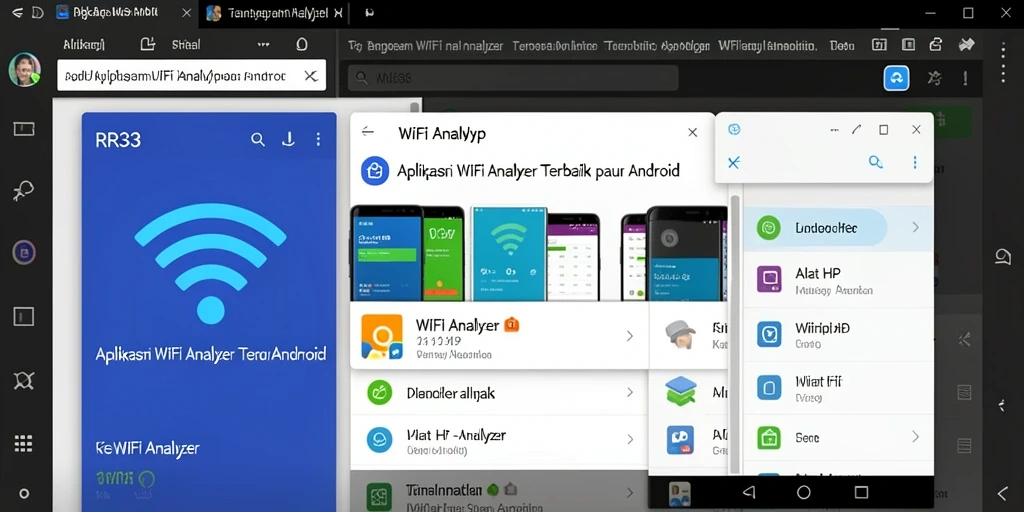Click into the WiFi Analyzer search field with X
This screenshot has height=512, width=1024.
(x=191, y=76)
